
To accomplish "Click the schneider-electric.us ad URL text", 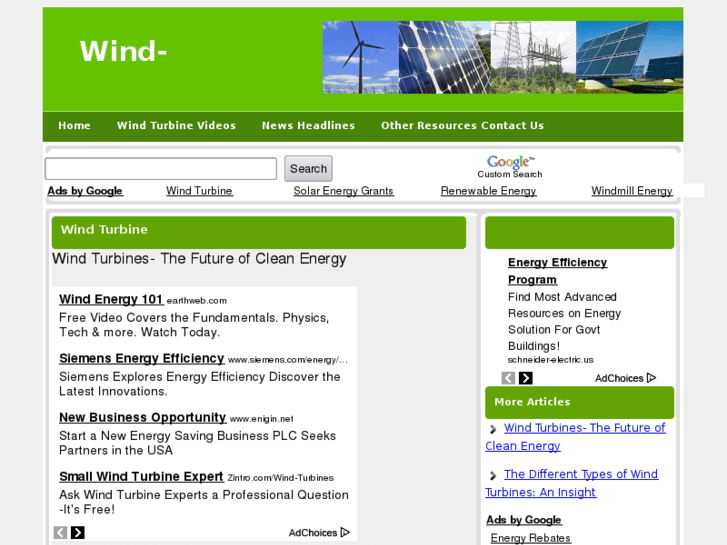I will coord(550,359).
